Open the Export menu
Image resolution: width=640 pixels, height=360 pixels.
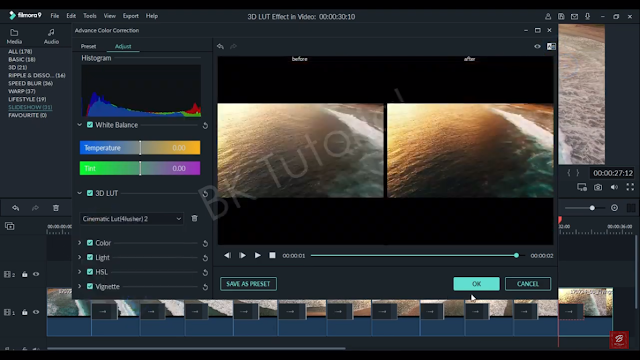131,16
